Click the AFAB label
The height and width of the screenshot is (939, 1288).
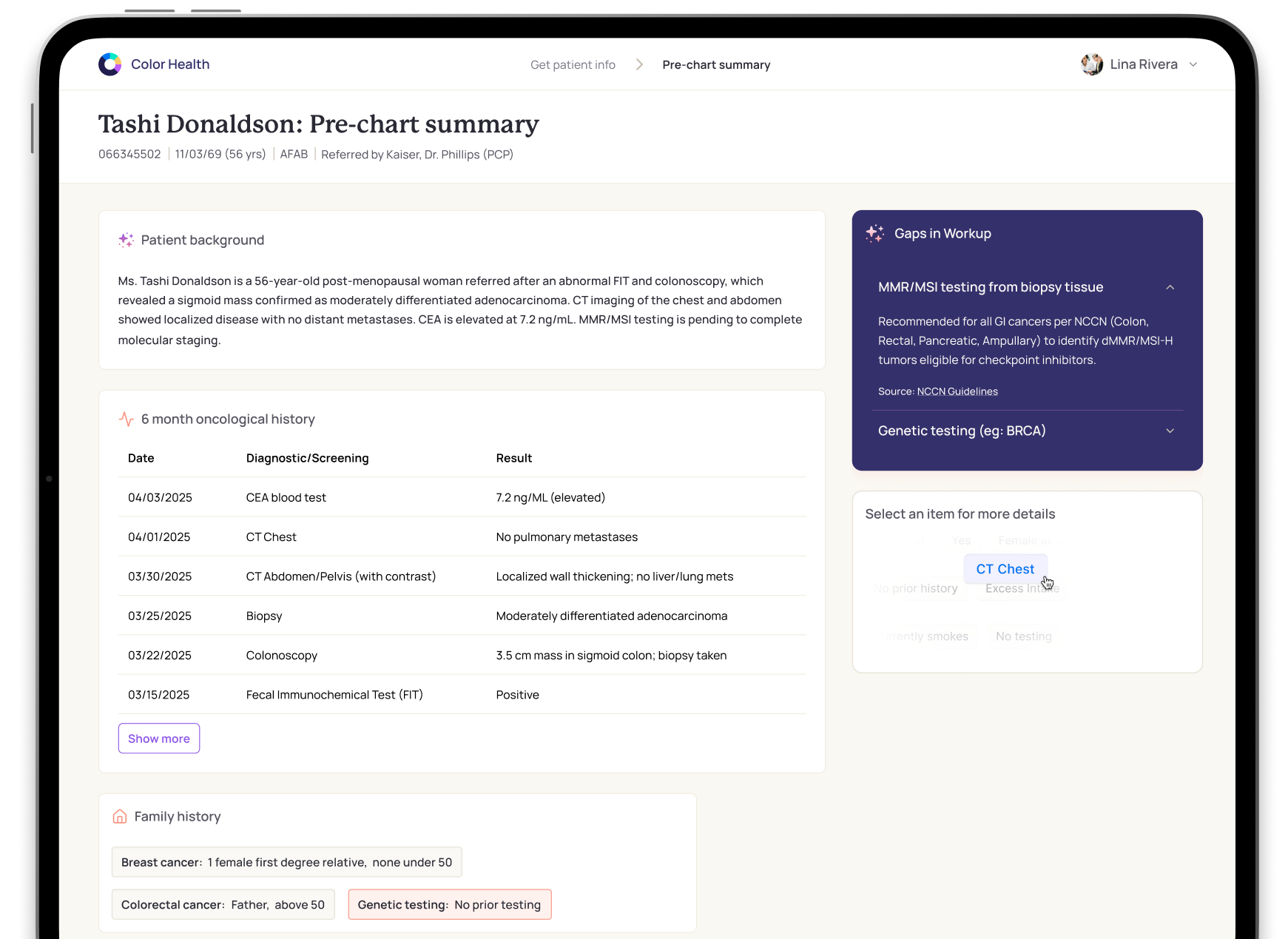[x=294, y=154]
